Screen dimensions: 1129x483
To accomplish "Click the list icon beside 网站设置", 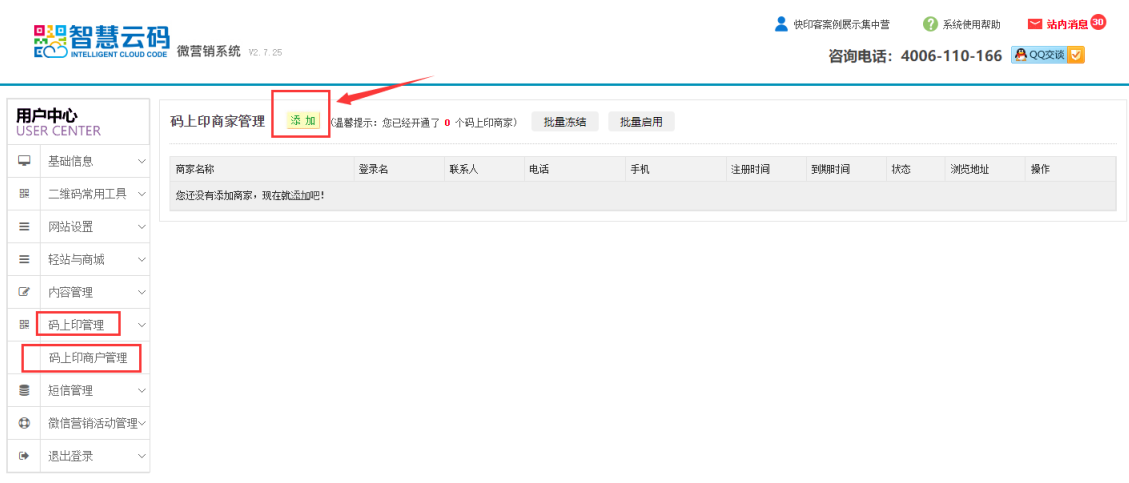I will [24, 227].
